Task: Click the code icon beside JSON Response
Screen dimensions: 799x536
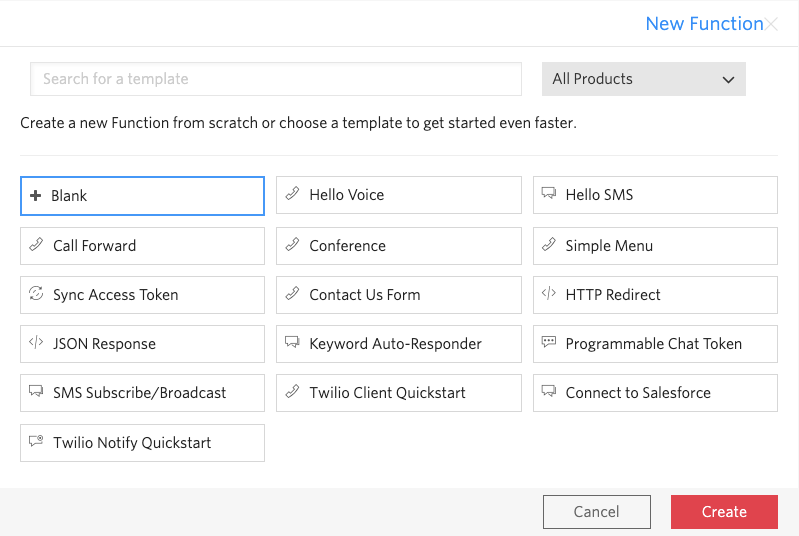Action: [x=36, y=343]
